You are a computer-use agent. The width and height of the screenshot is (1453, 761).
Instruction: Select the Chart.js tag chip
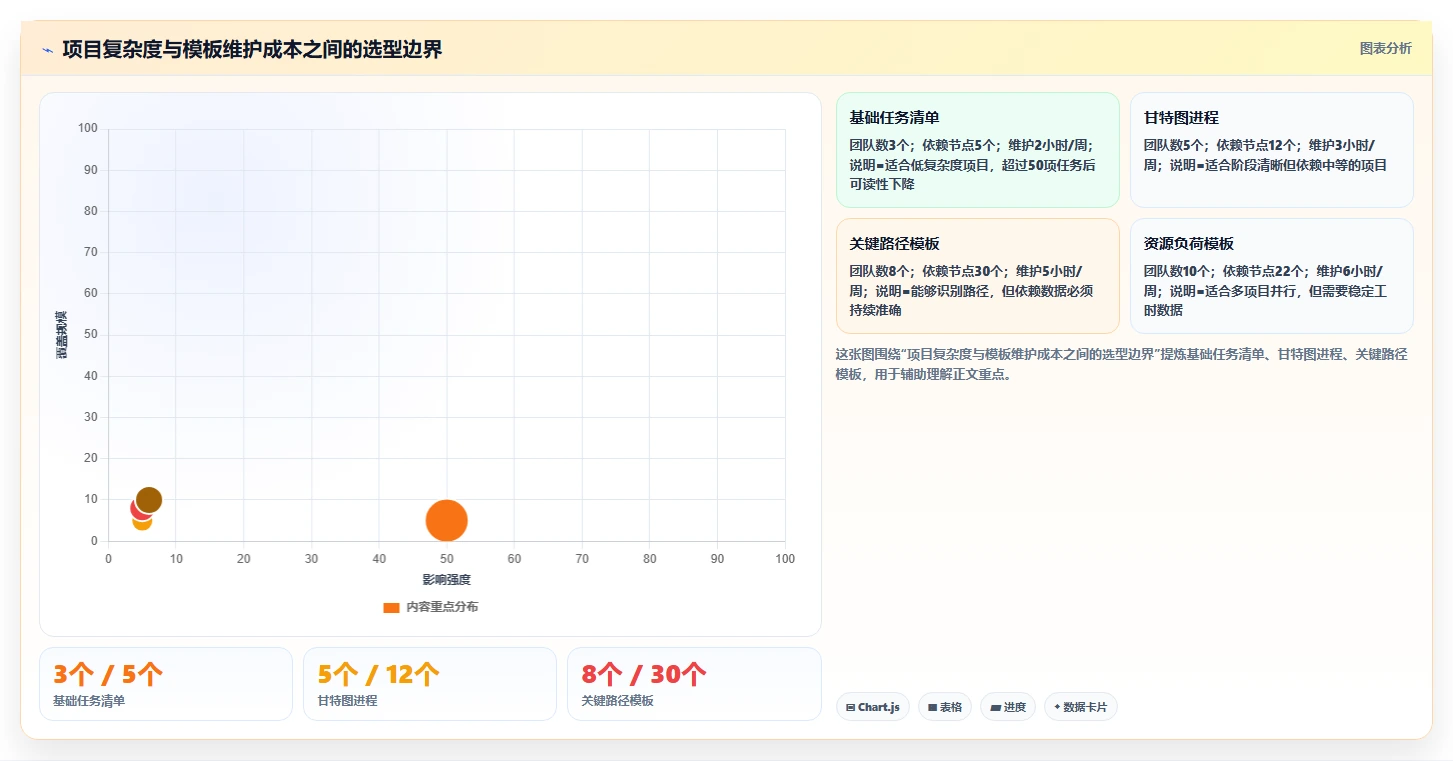point(873,707)
